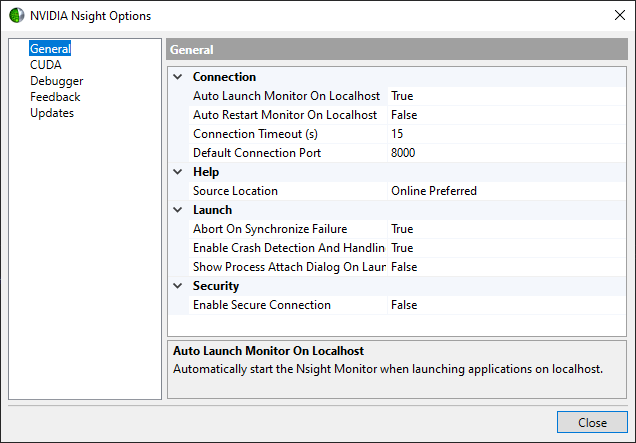Screen dimensions: 636x443
Task: Open the Debugger options page
Action: click(x=56, y=81)
